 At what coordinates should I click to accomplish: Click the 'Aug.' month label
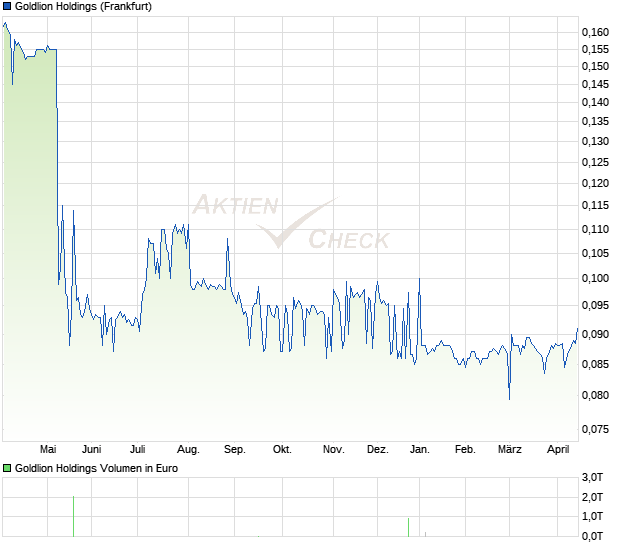[x=188, y=450]
